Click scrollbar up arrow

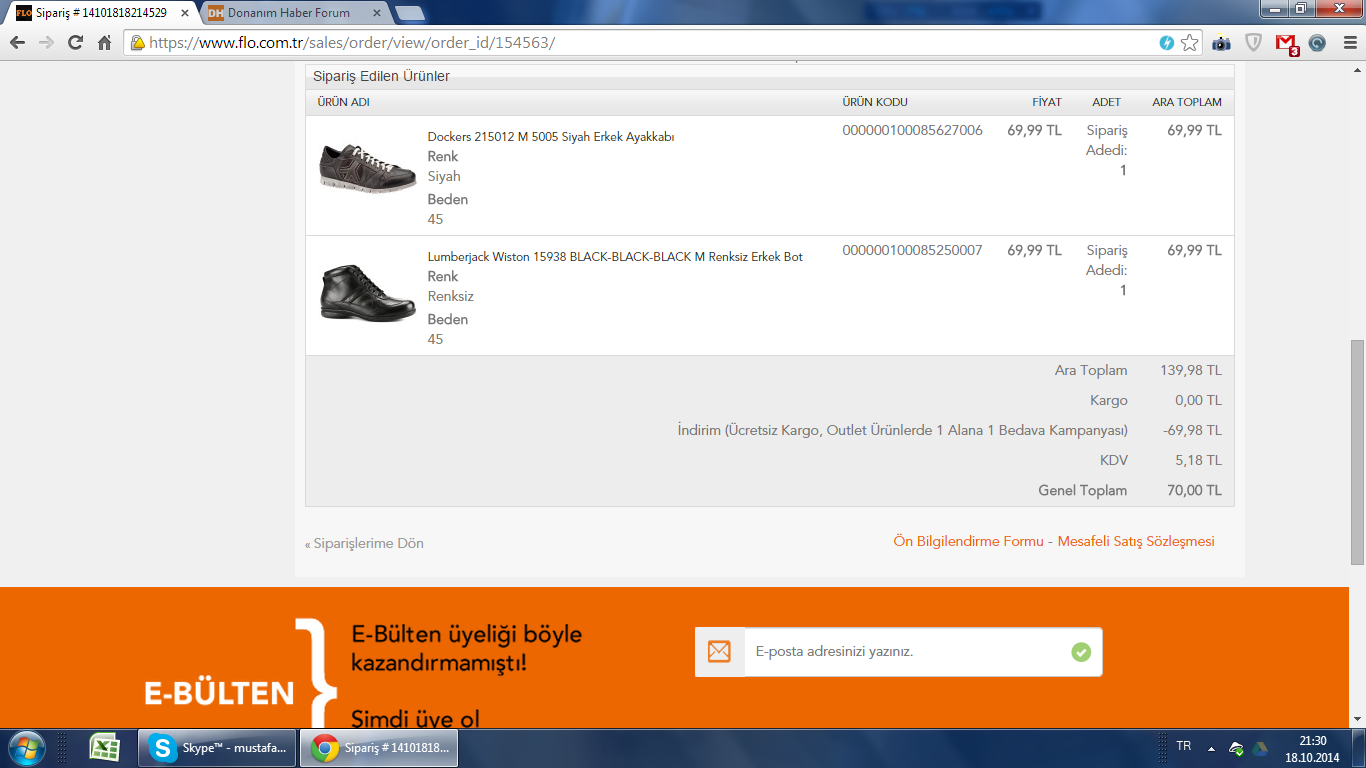(1357, 69)
